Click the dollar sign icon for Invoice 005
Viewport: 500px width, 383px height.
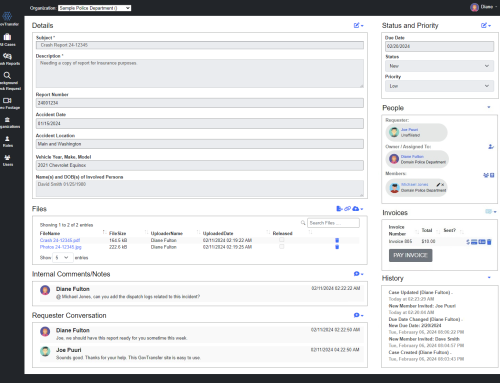pyautogui.click(x=468, y=242)
